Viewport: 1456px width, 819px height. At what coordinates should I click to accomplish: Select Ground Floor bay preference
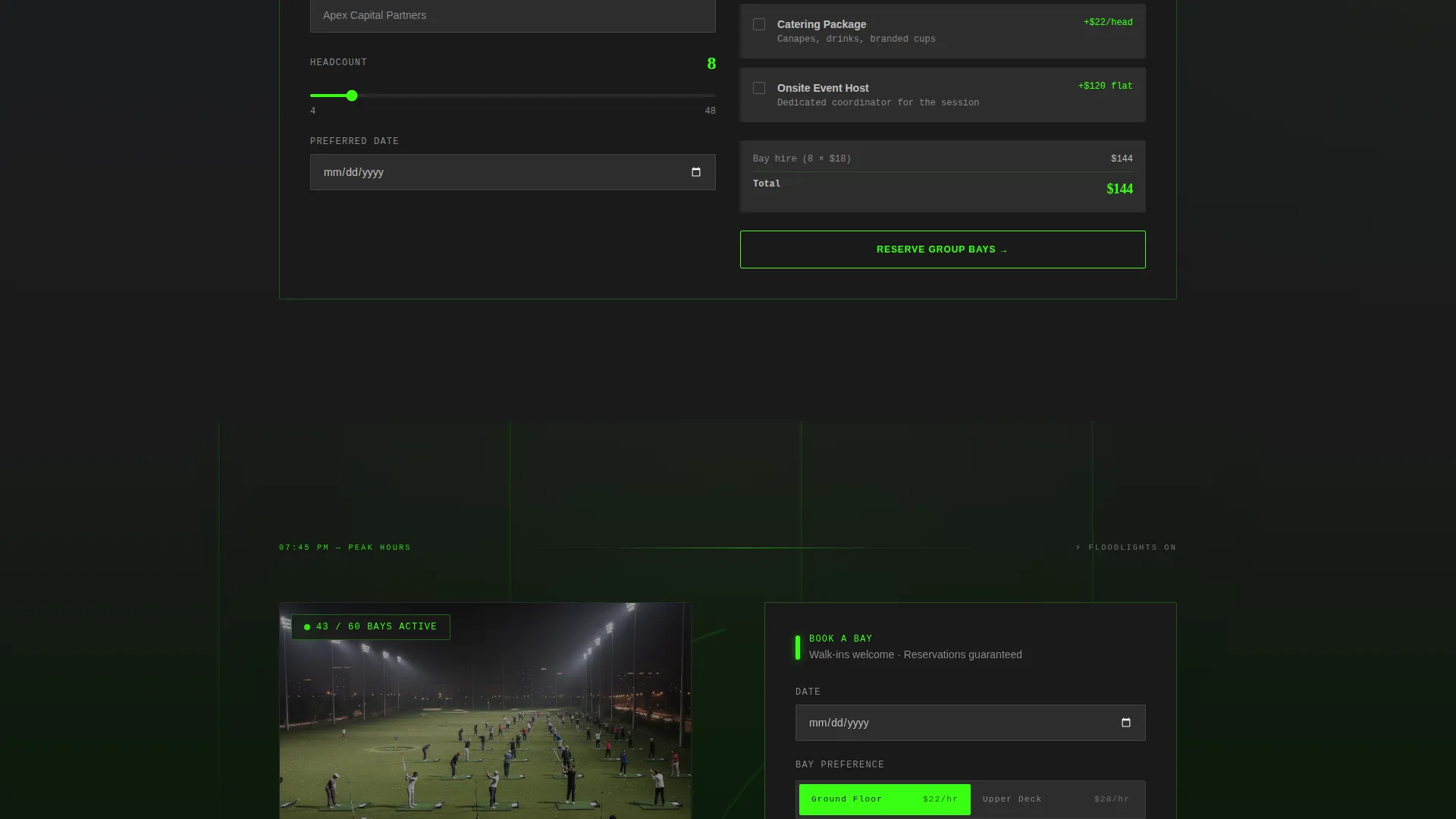(885, 799)
